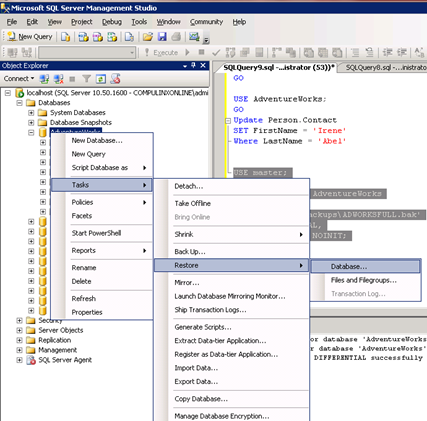Screen dimensions: 427x421
Task: Switch to the SQLQuery8.sql tab
Action: coord(383,67)
